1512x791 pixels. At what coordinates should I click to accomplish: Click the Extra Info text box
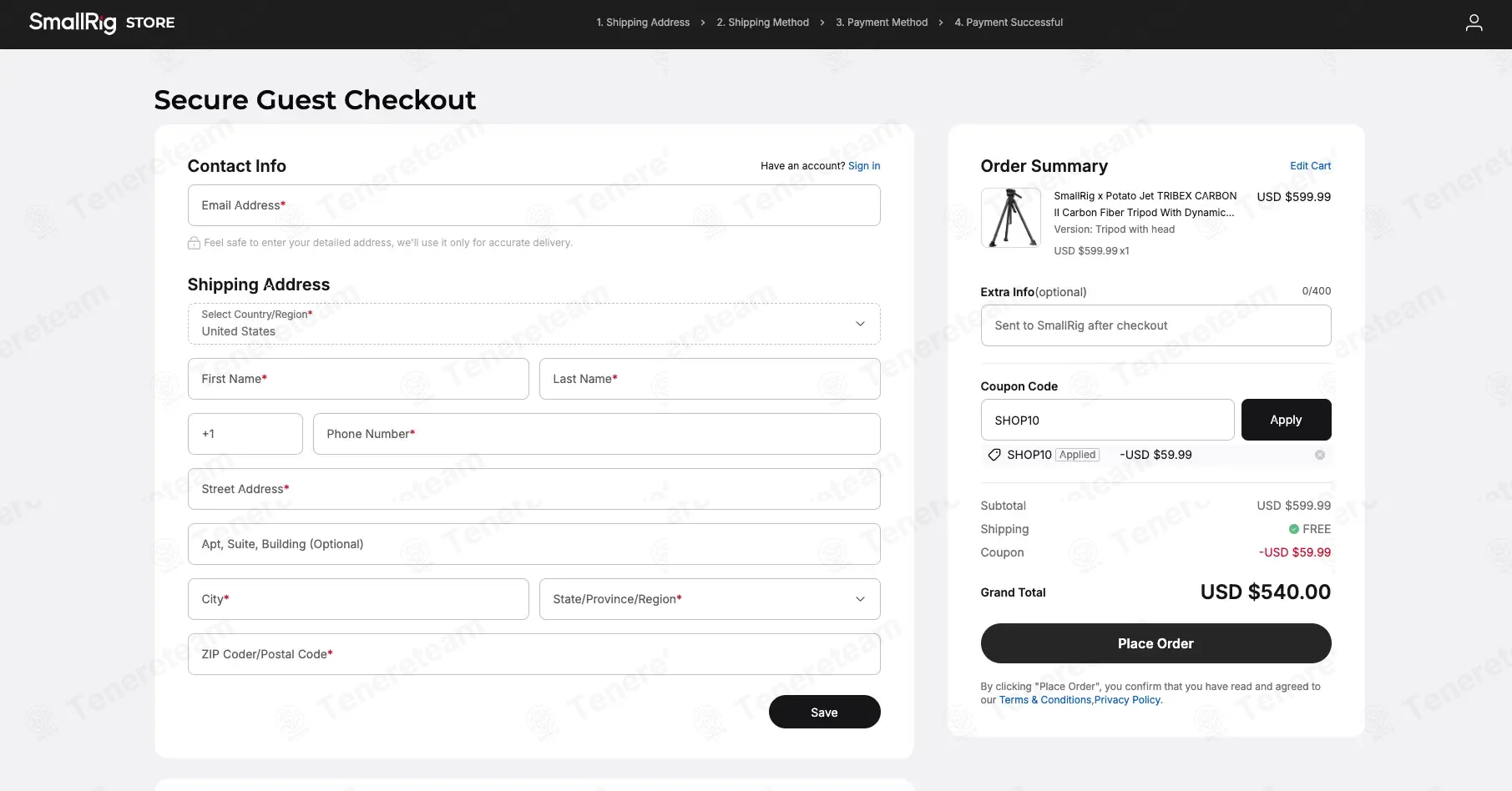[1155, 325]
